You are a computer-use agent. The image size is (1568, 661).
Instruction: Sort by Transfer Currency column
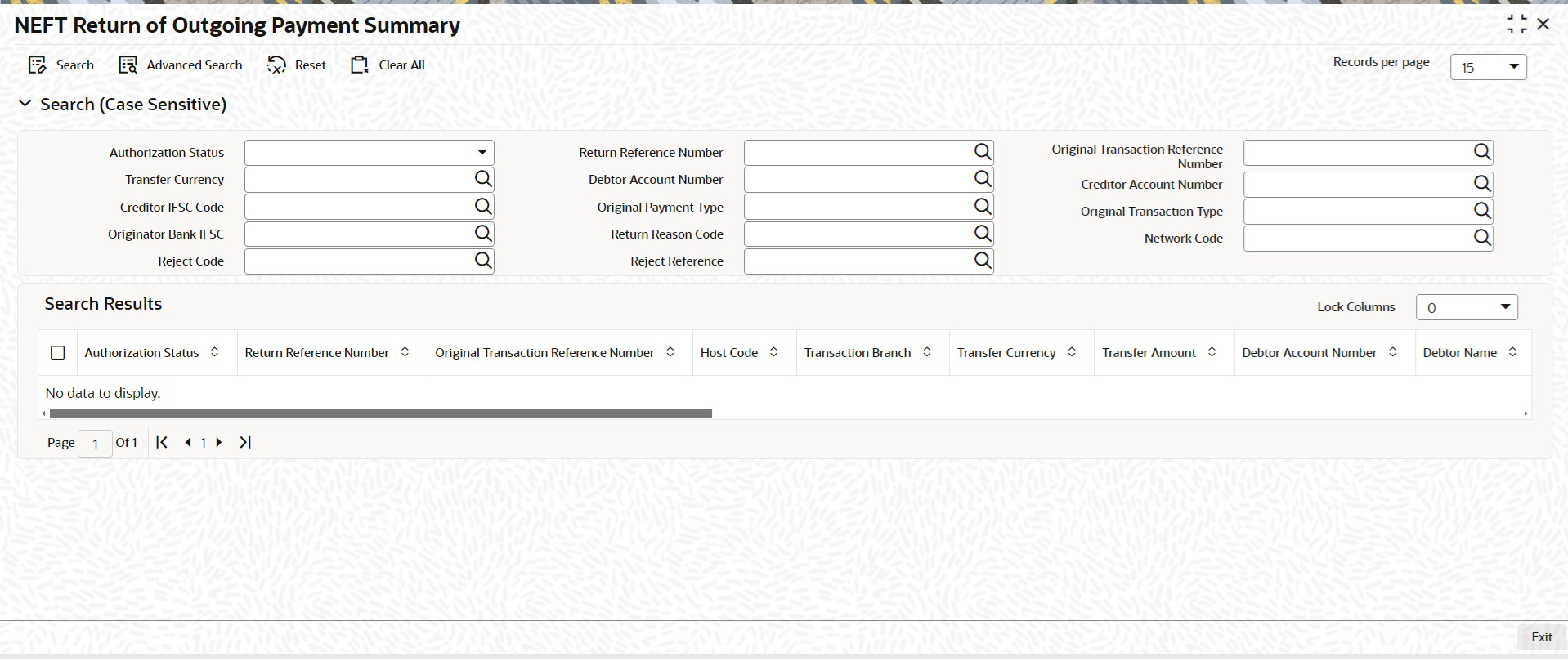[1072, 352]
